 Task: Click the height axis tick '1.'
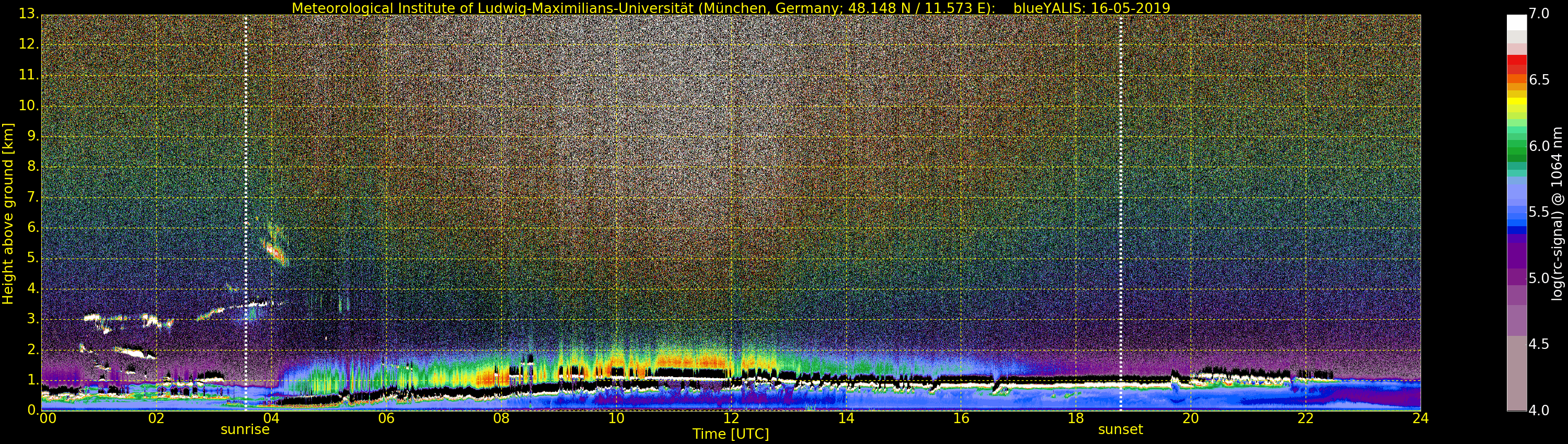click(32, 380)
